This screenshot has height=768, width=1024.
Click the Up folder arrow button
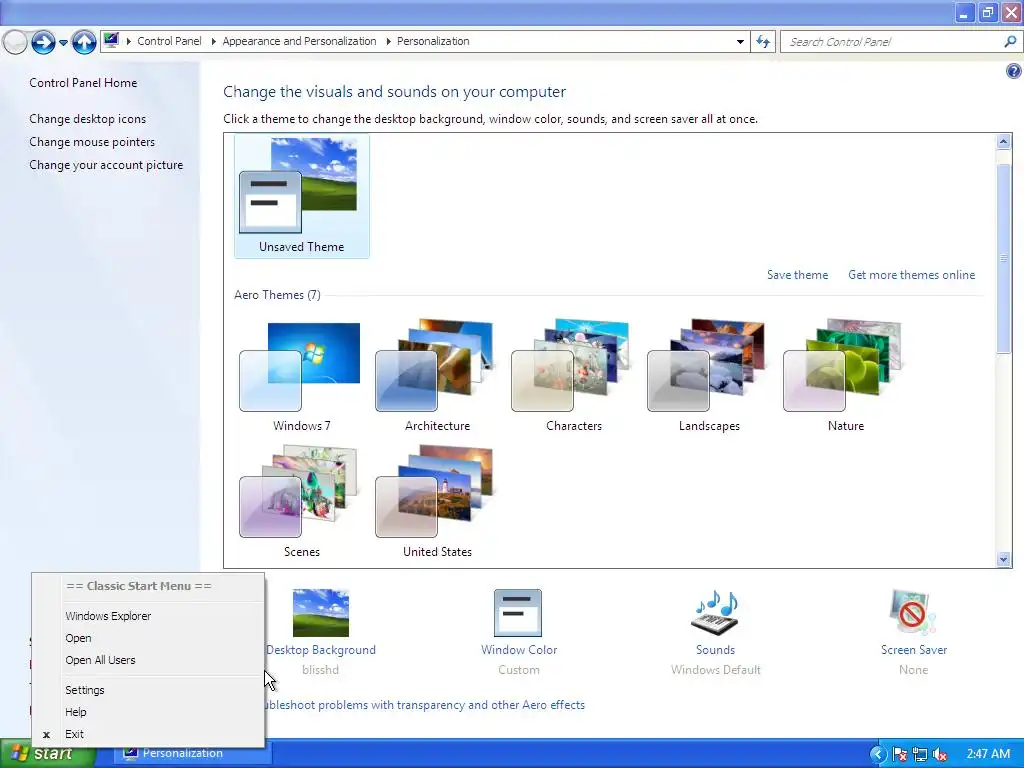click(84, 42)
